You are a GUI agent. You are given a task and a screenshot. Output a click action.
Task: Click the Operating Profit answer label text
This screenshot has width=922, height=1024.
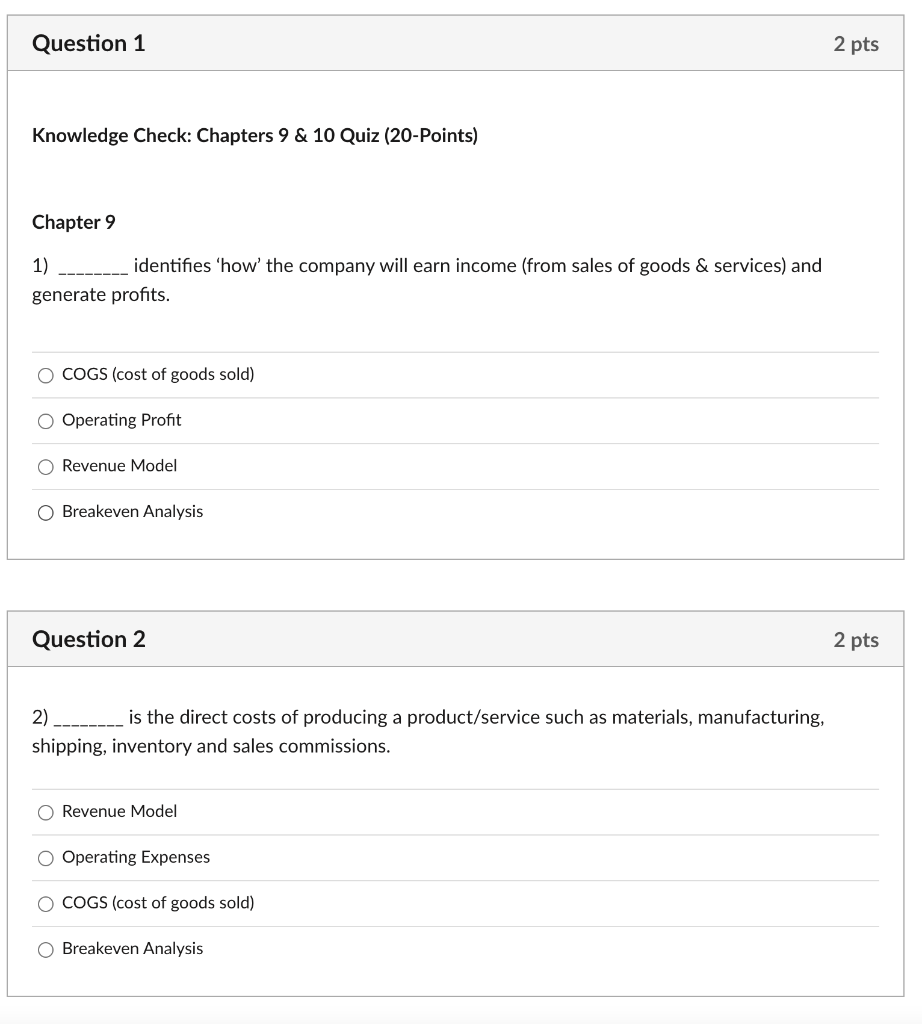(x=121, y=420)
